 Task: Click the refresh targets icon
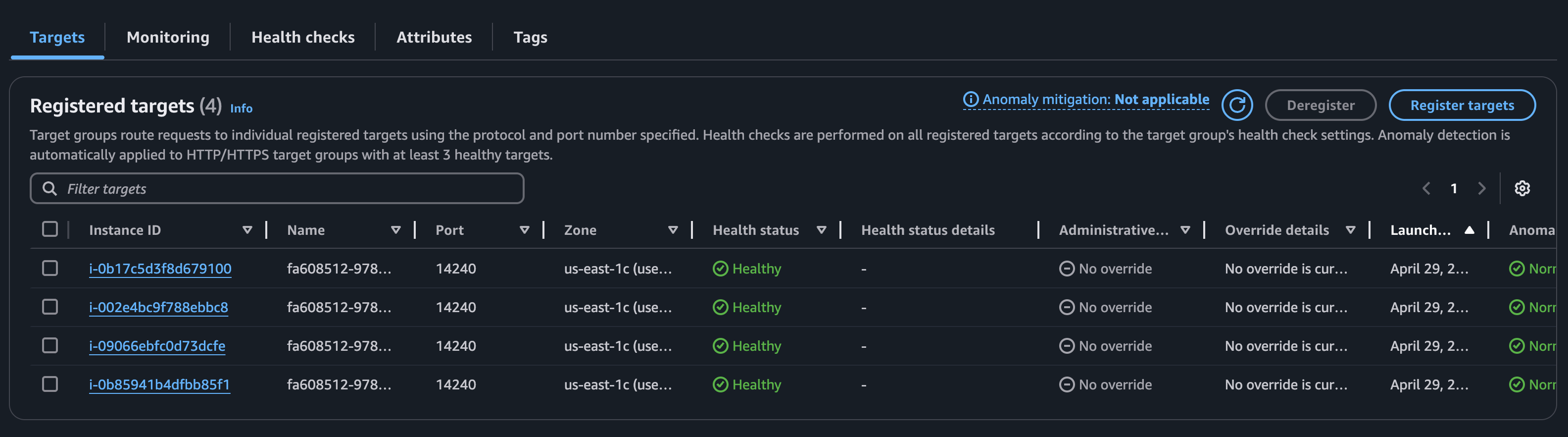click(x=1236, y=106)
